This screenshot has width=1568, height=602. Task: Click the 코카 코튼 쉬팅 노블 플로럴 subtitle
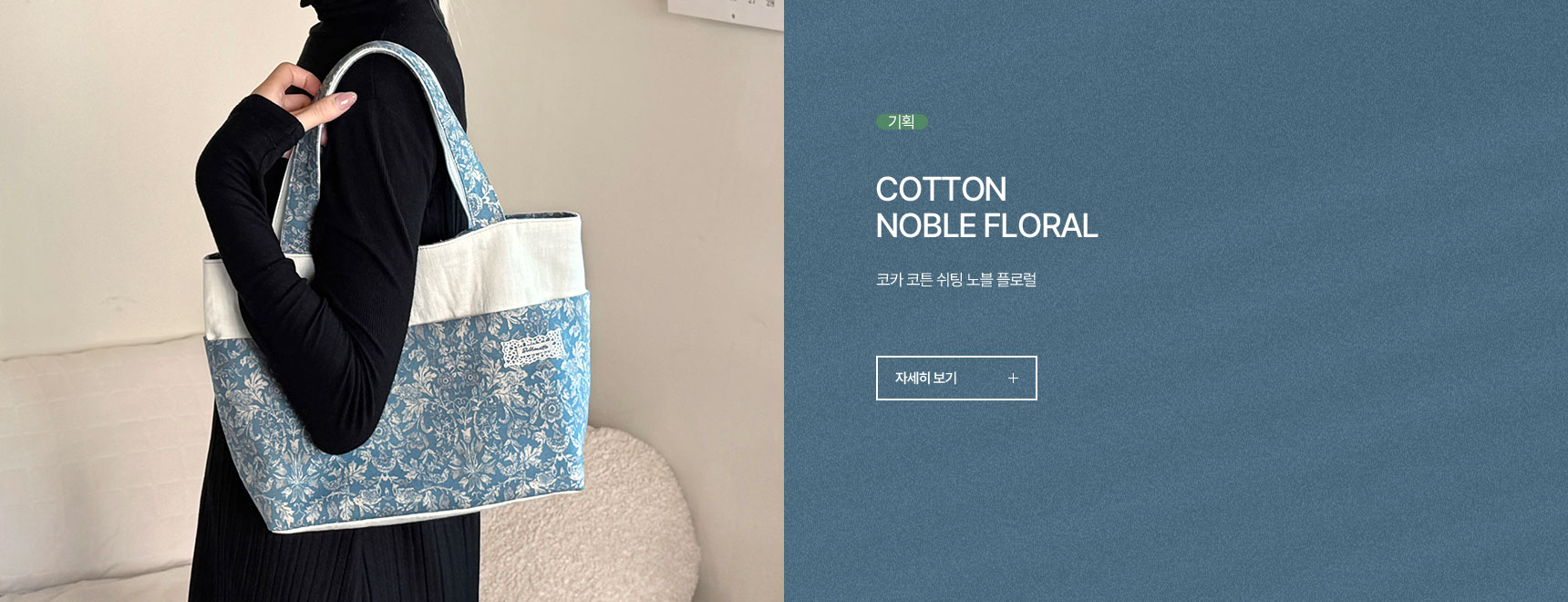click(955, 279)
